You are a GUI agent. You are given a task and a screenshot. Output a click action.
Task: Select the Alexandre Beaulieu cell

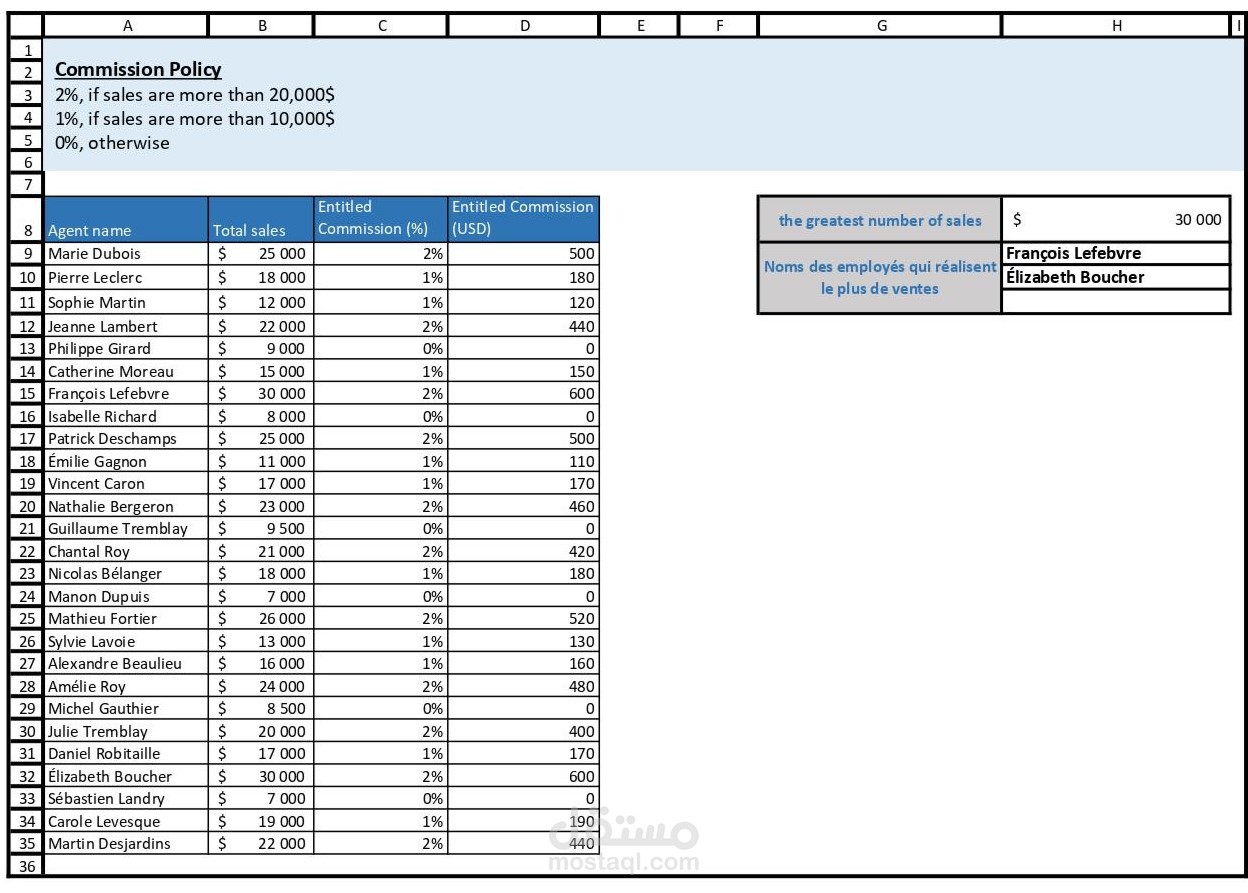[127, 663]
